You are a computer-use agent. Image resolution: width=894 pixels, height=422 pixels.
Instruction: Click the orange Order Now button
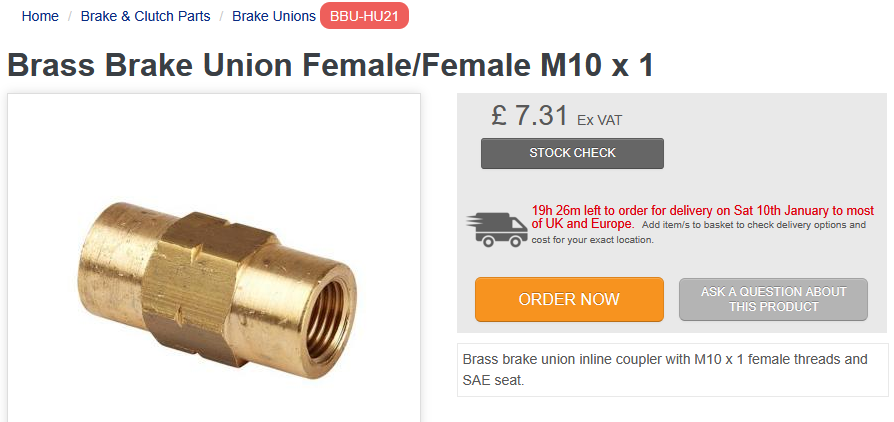569,299
